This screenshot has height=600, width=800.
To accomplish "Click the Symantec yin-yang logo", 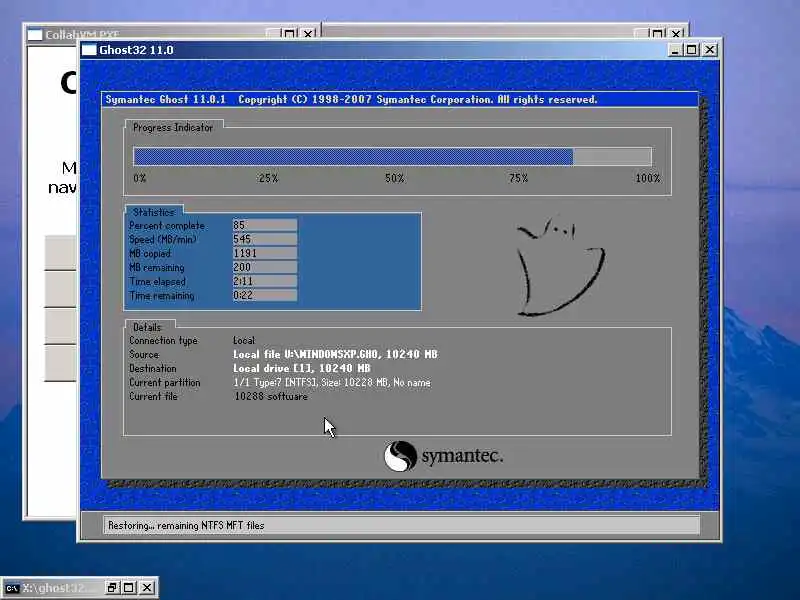I will click(x=401, y=456).
